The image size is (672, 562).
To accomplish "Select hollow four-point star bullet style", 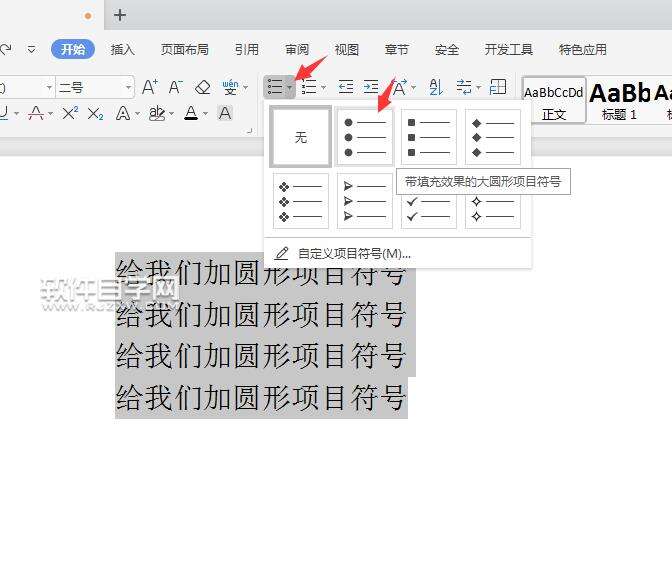I will (x=493, y=210).
